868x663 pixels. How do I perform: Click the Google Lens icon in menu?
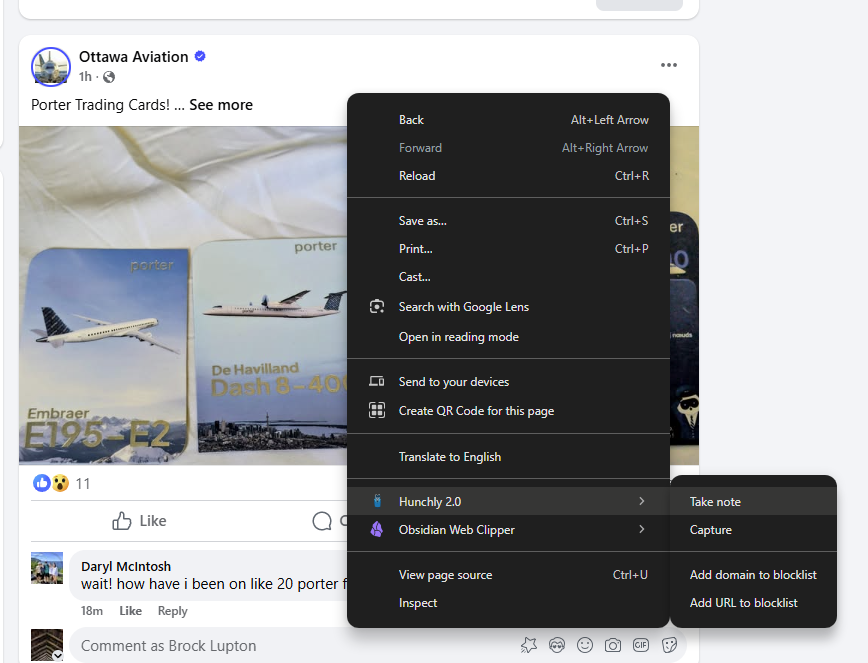(377, 307)
